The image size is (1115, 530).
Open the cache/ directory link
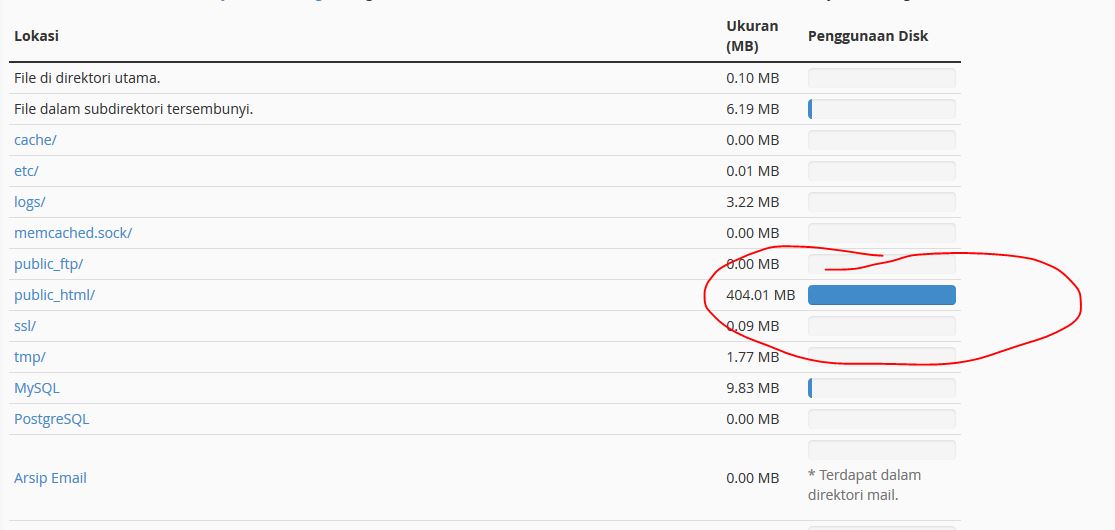[35, 140]
